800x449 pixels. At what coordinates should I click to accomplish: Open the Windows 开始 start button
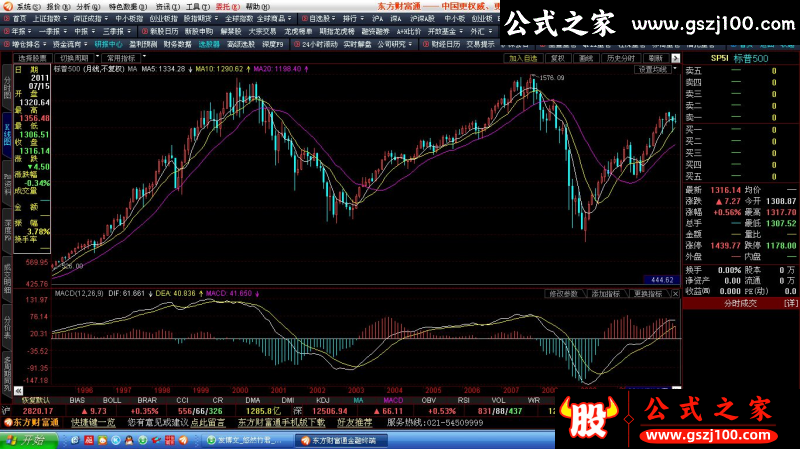coord(28,440)
